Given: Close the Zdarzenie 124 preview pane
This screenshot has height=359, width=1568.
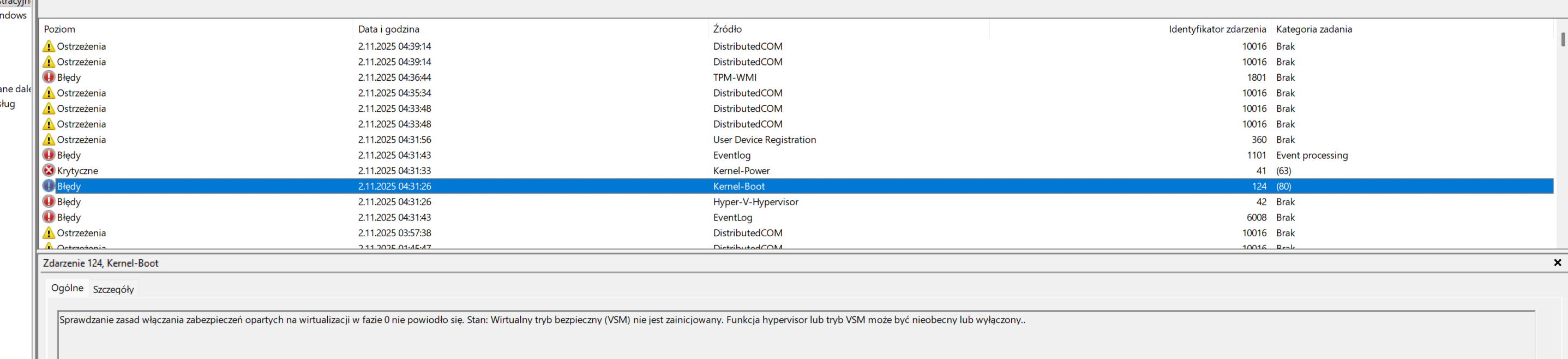Looking at the screenshot, I should (1557, 263).
